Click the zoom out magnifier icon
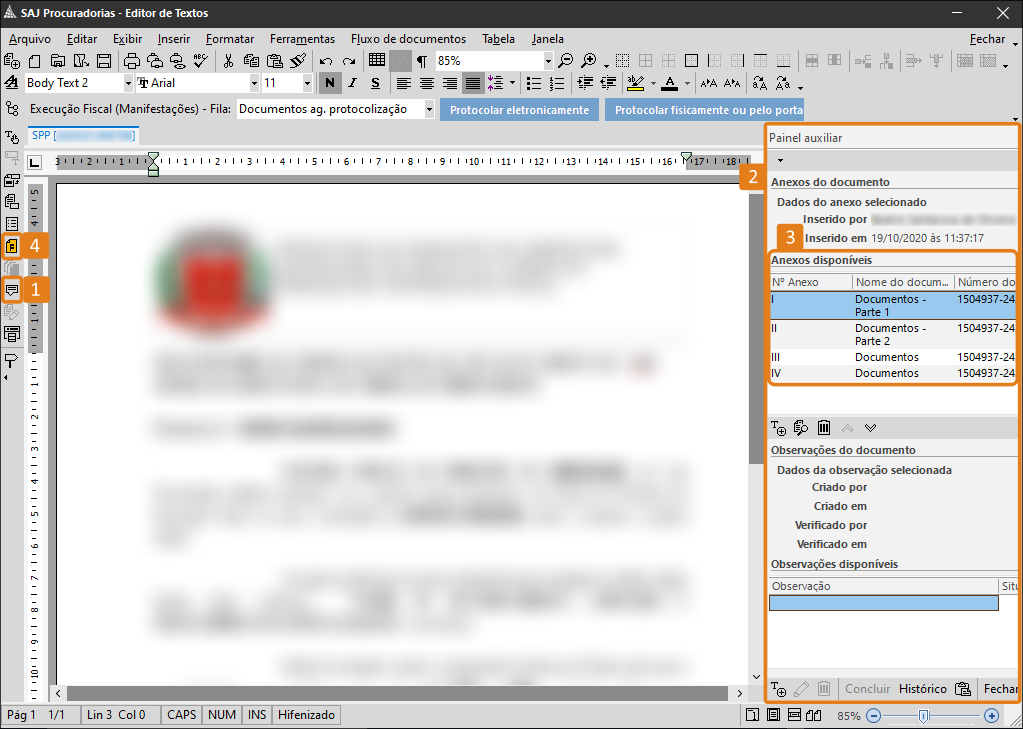 [x=566, y=61]
